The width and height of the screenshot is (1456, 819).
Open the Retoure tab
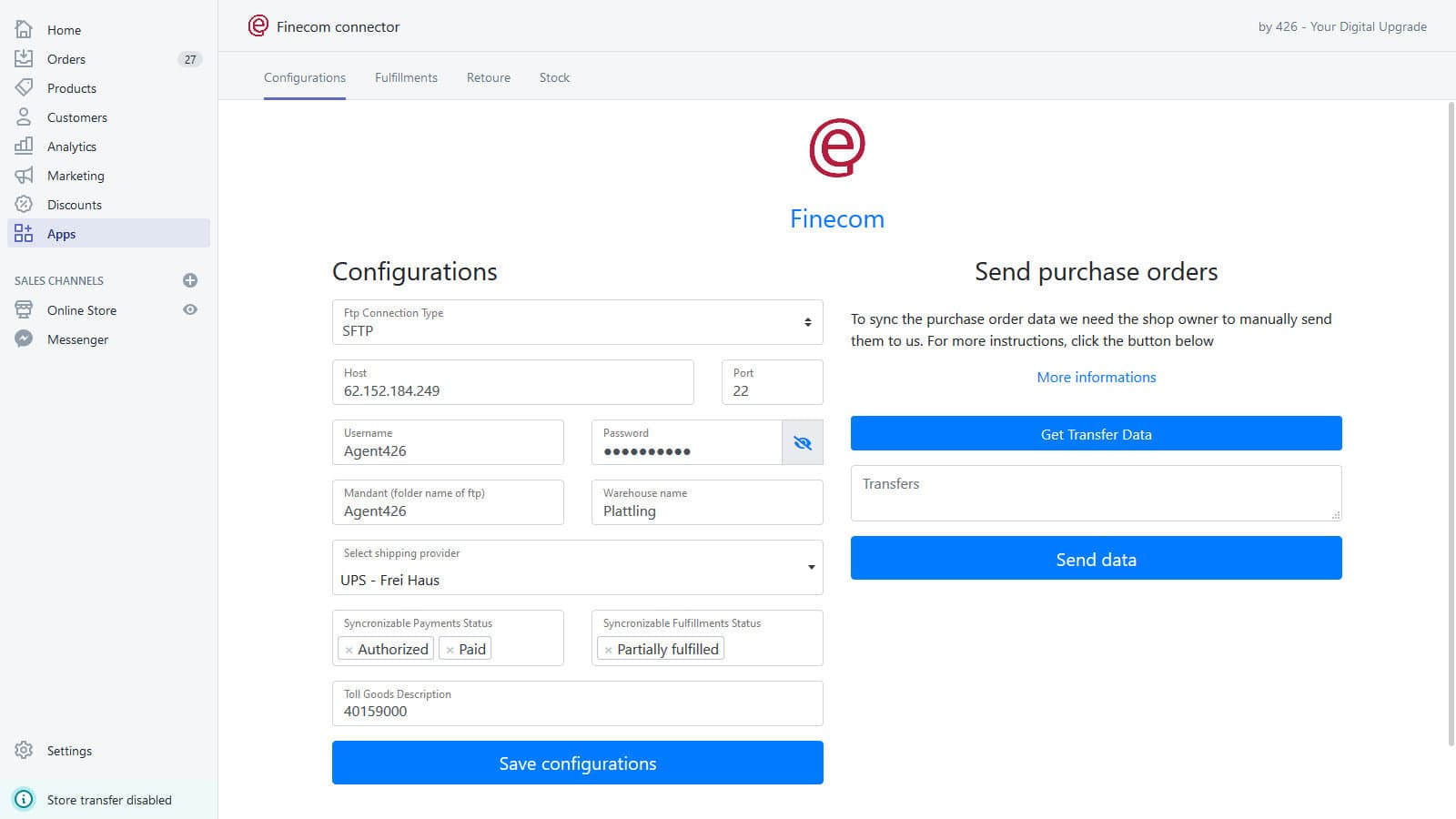(x=488, y=77)
